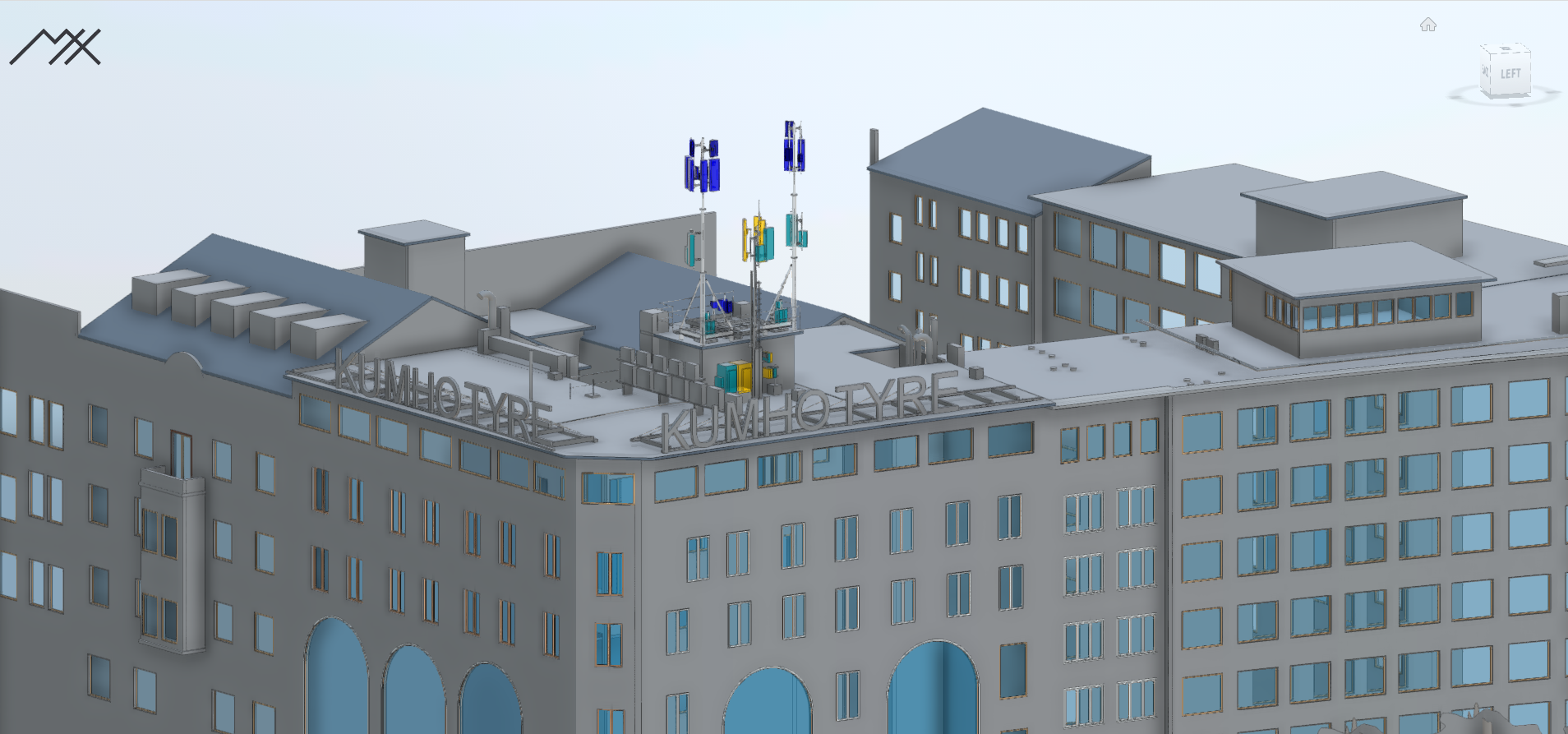This screenshot has width=1568, height=734.
Task: Select the tall chimney on the rear building
Action: (x=874, y=148)
